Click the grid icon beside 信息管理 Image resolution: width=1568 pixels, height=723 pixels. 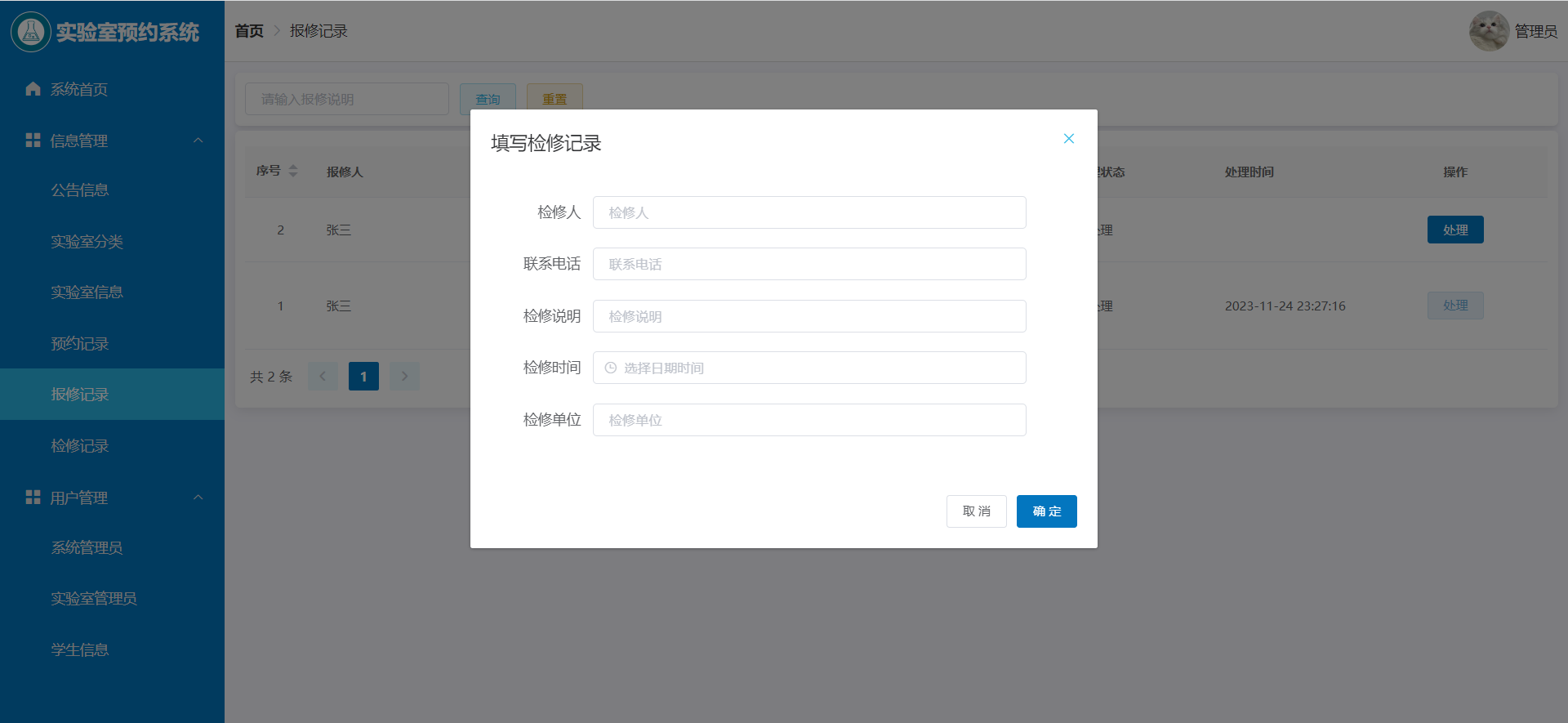click(x=33, y=141)
